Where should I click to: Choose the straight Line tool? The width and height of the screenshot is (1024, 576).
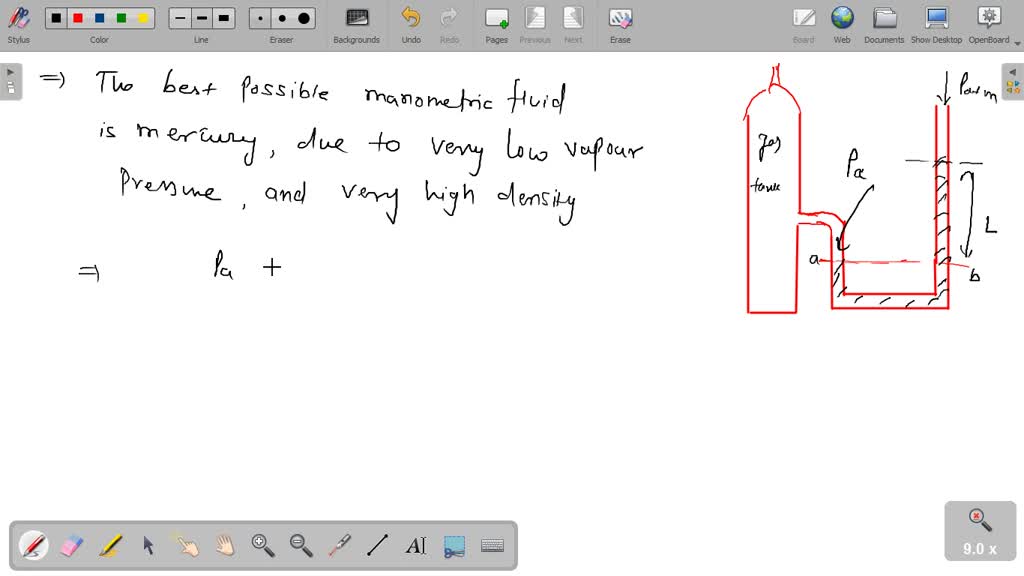coord(376,545)
